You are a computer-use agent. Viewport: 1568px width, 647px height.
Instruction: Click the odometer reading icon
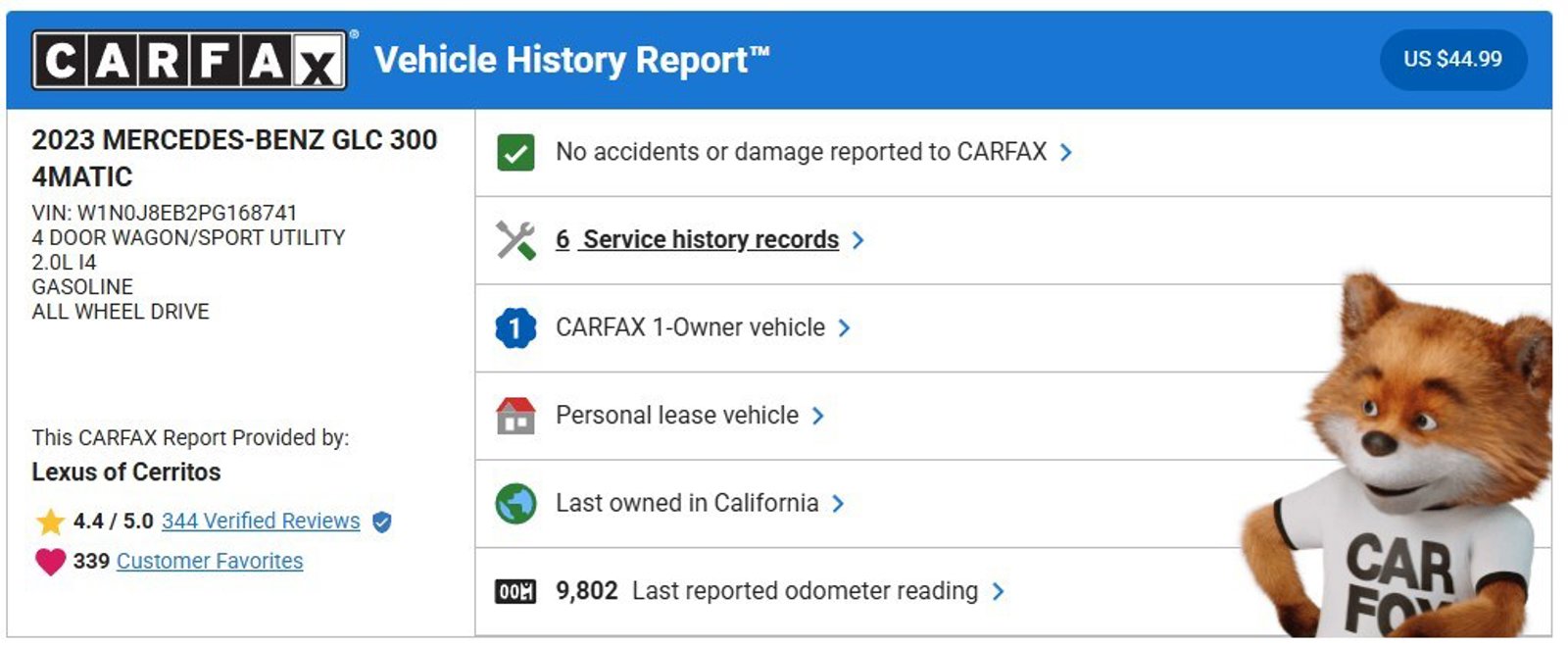[515, 591]
